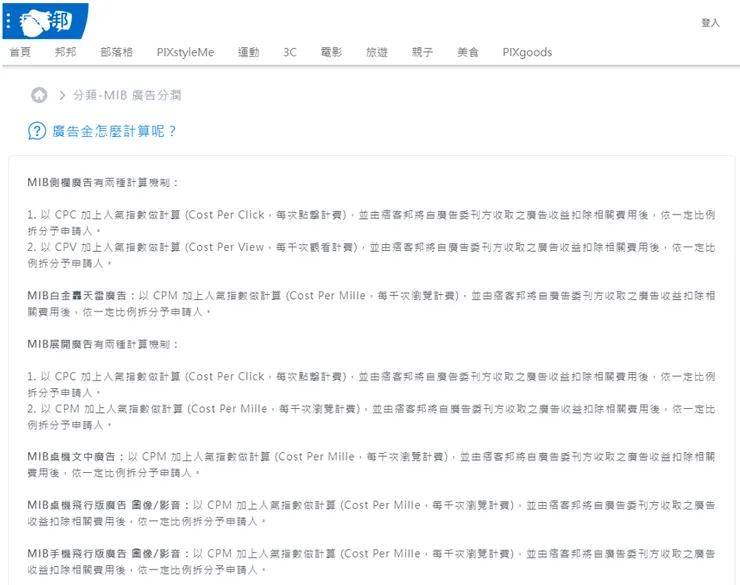
Task: Open the 電影 nav item
Action: [331, 52]
